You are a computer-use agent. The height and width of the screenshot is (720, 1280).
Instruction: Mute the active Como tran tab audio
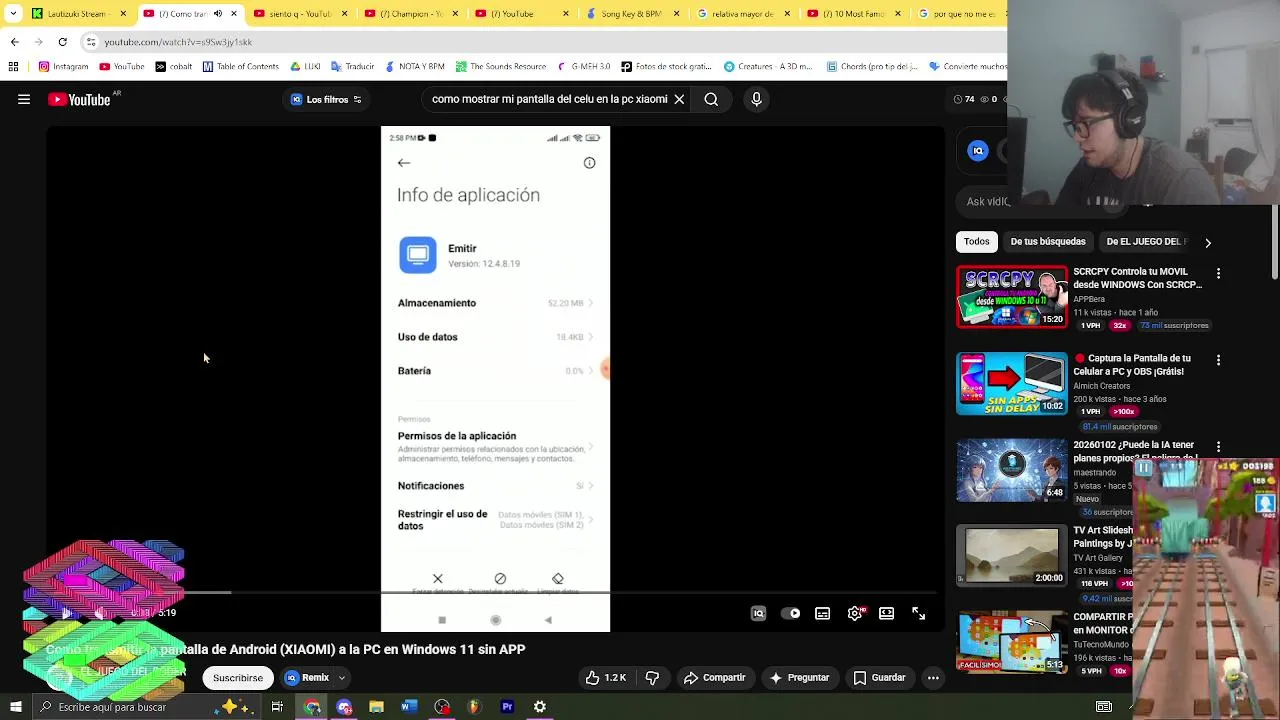click(x=218, y=14)
